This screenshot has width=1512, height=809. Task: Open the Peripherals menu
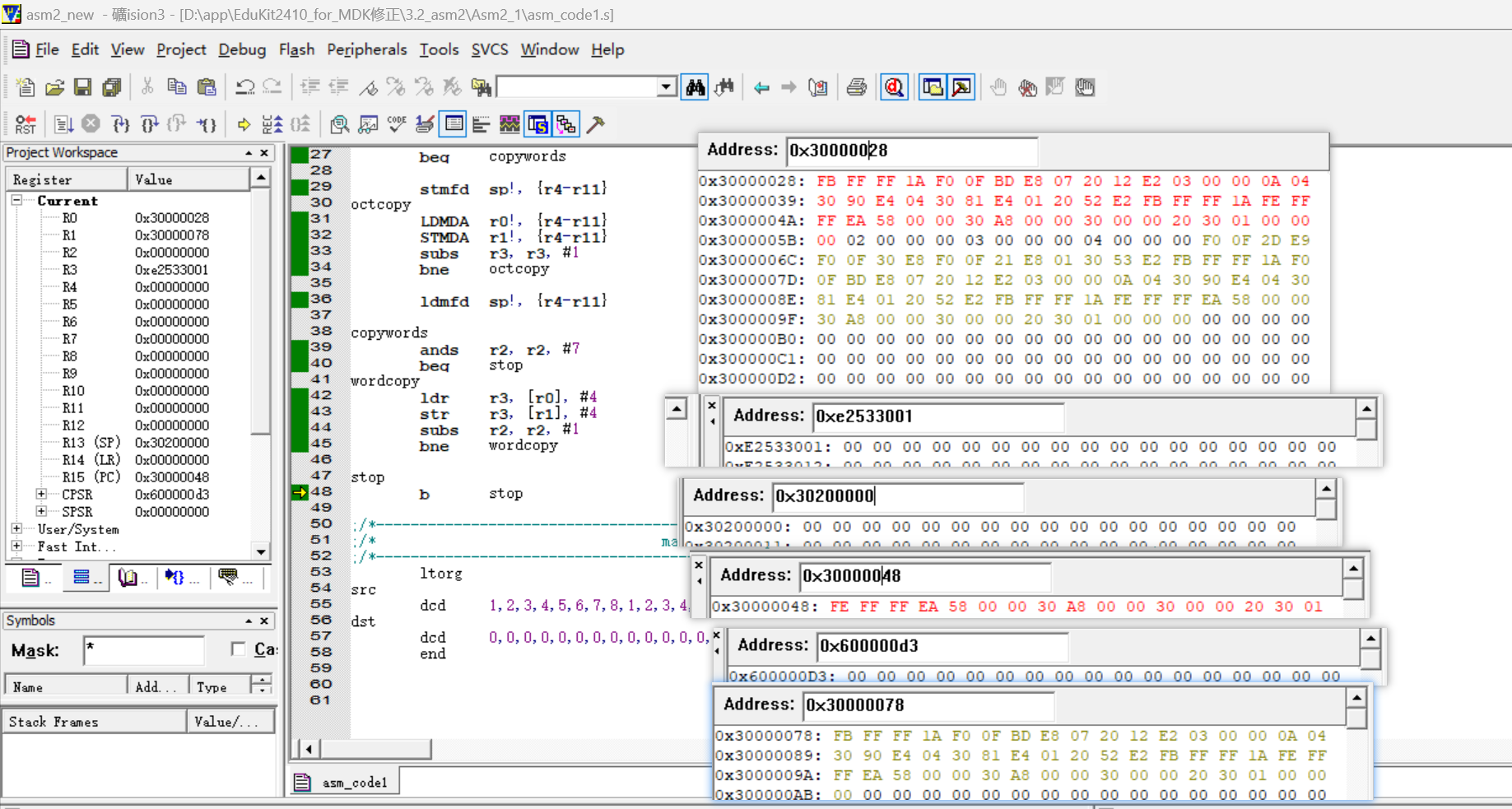tap(366, 49)
